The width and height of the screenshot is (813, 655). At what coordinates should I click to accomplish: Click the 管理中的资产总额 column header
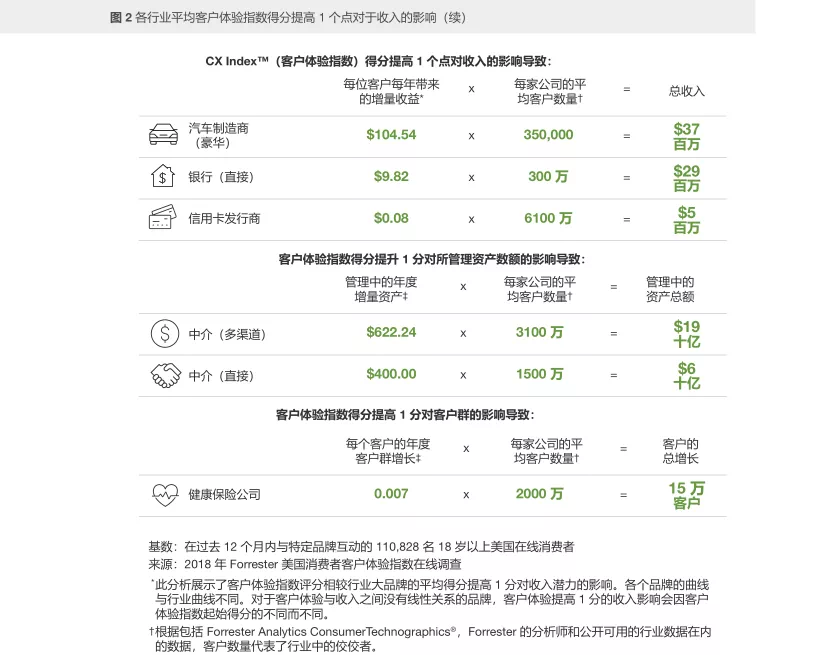click(669, 289)
